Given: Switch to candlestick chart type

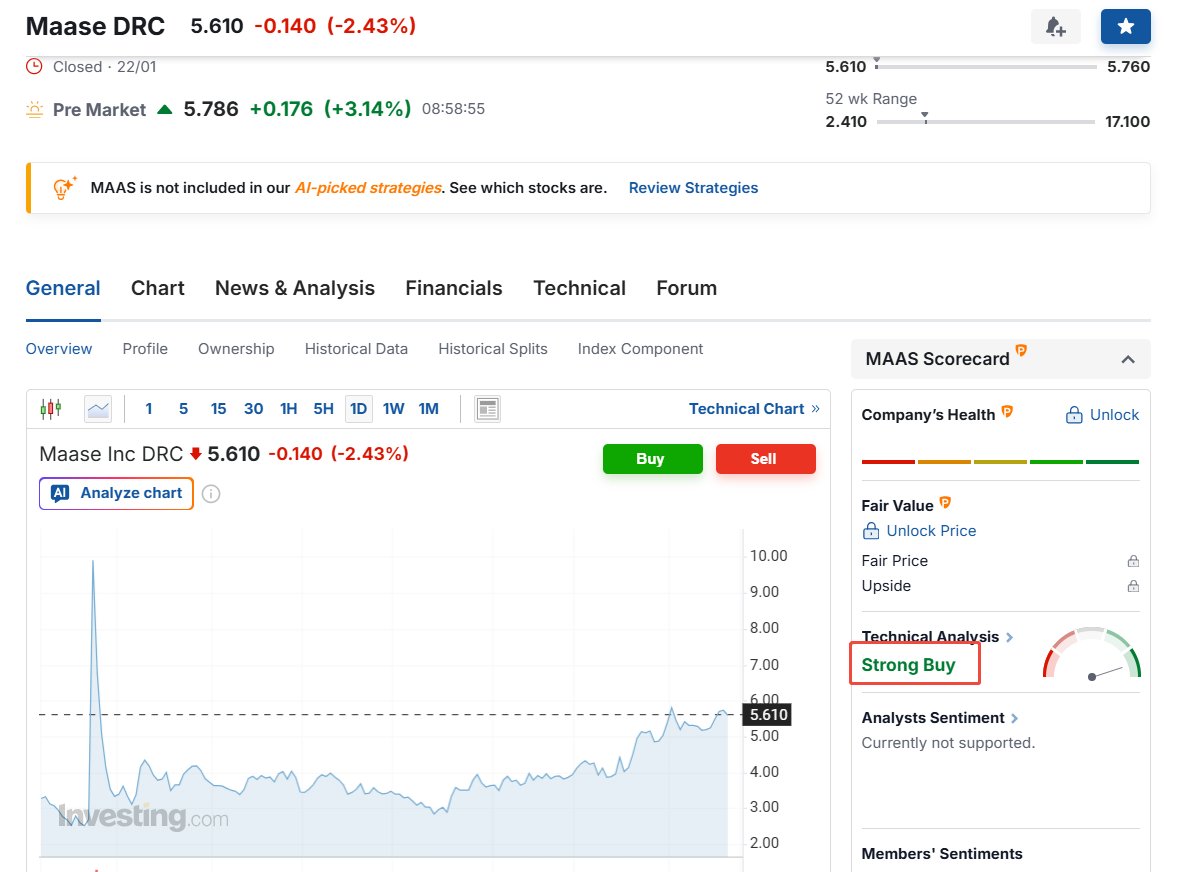Looking at the screenshot, I should click(x=50, y=409).
